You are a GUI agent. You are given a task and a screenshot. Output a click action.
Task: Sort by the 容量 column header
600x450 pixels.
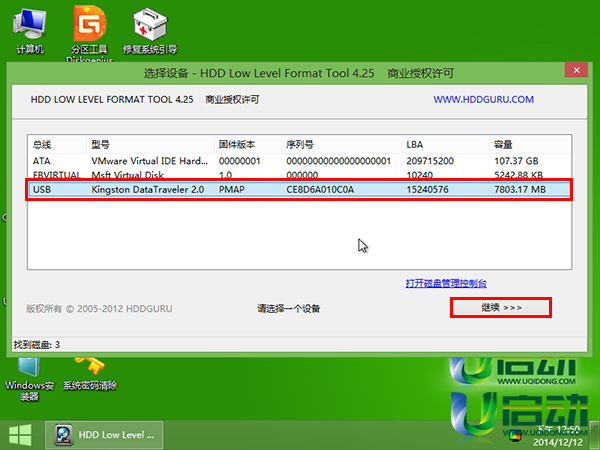pos(530,145)
